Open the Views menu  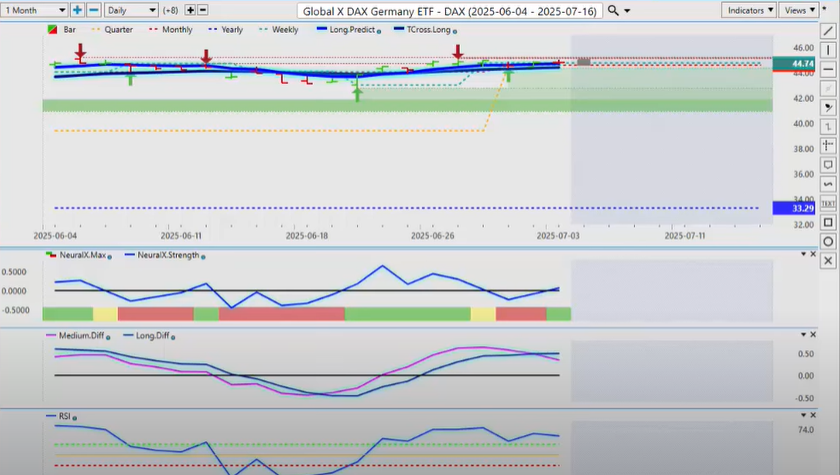point(798,10)
